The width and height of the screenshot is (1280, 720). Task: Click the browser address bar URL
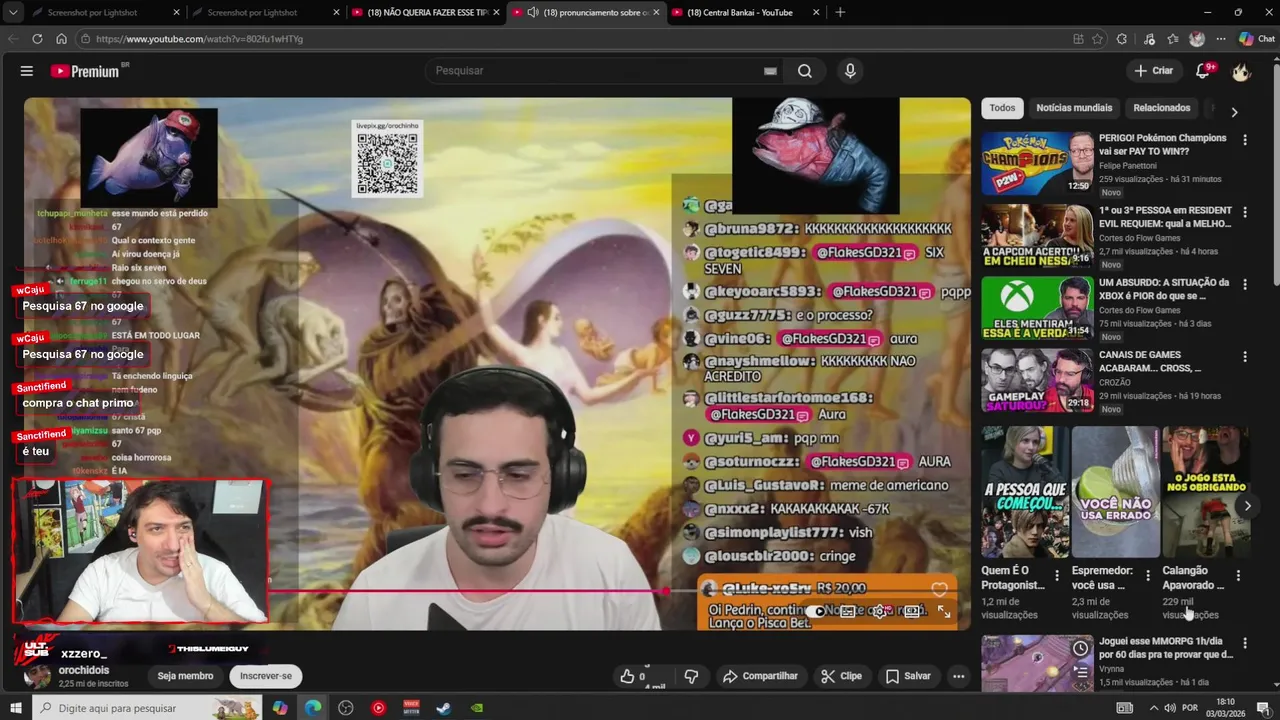coord(200,39)
